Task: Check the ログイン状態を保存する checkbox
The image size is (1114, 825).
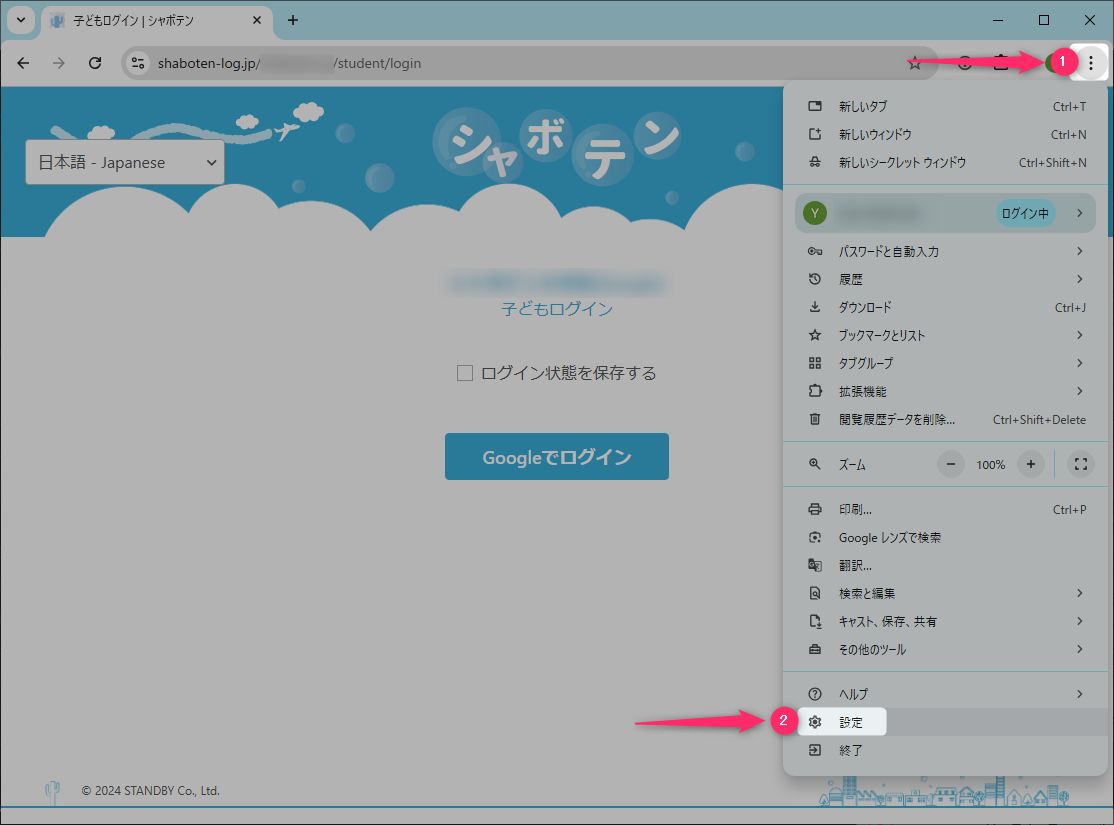Action: pyautogui.click(x=465, y=373)
